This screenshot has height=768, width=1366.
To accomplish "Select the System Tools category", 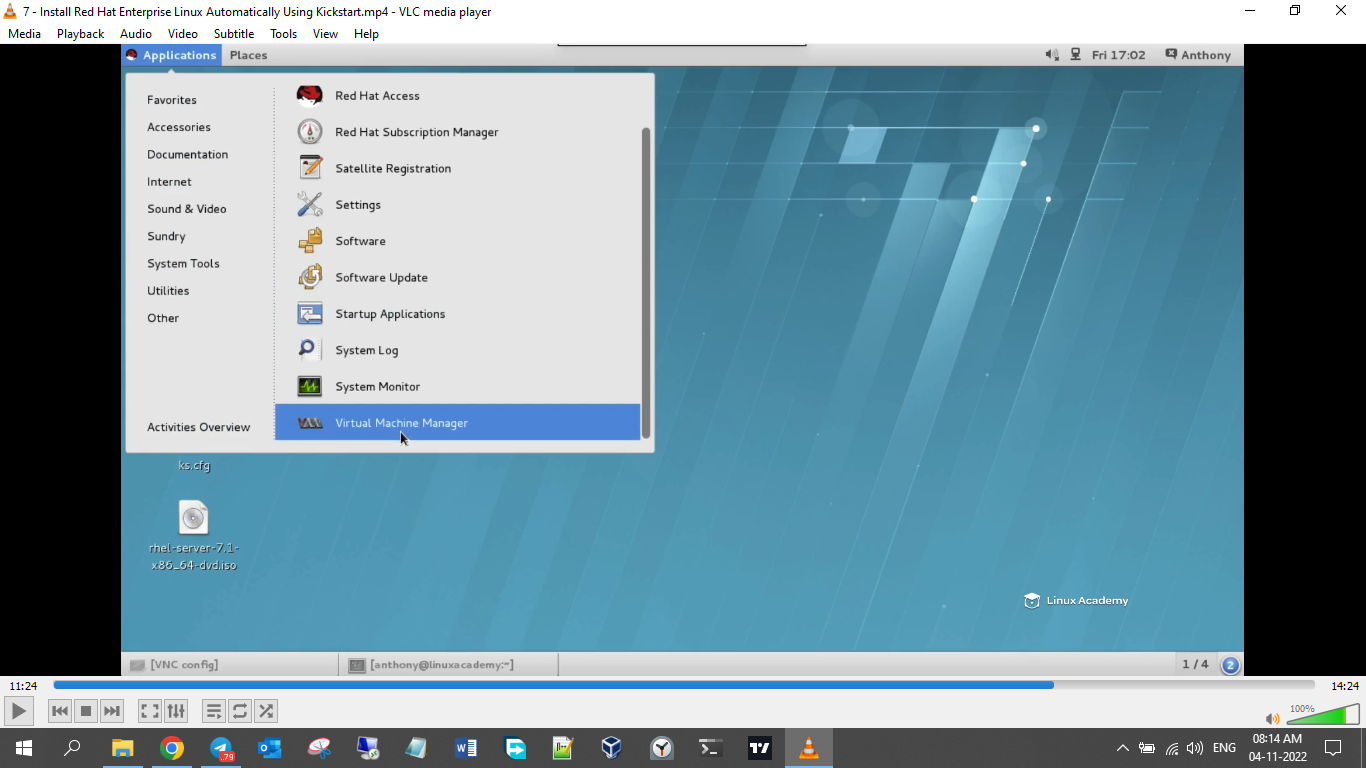I will [183, 264].
